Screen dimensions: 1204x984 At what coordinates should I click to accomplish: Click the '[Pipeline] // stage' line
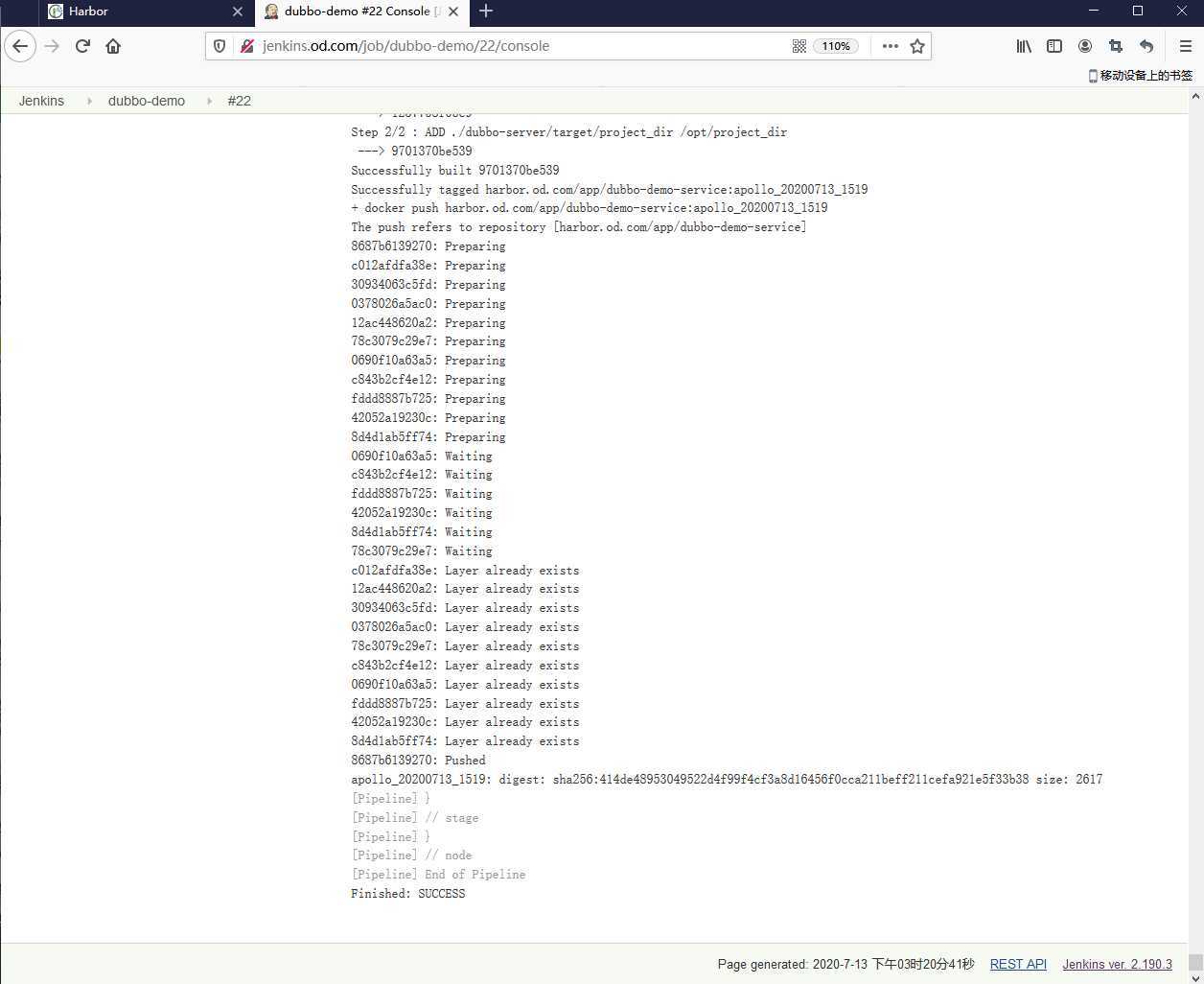click(x=415, y=818)
